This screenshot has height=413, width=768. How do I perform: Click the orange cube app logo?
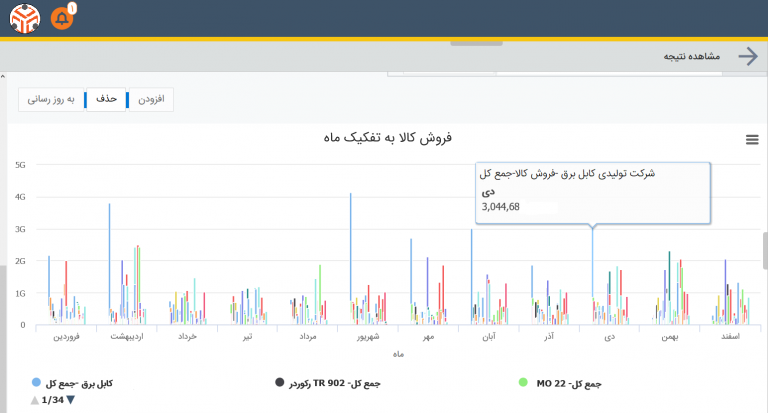[25, 19]
